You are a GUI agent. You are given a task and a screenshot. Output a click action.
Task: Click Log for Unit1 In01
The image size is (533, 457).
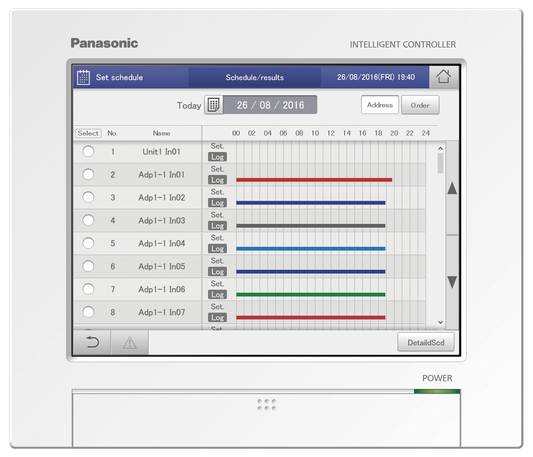pos(218,157)
